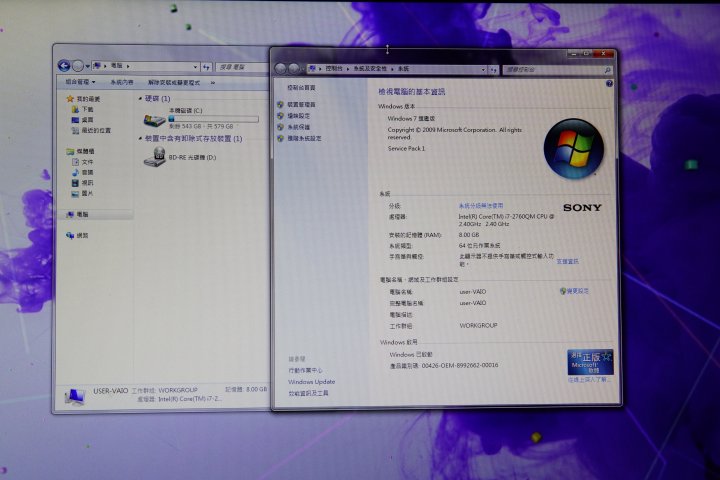Open 下載 folder in navigation pane
720x480 pixels.
(83, 109)
